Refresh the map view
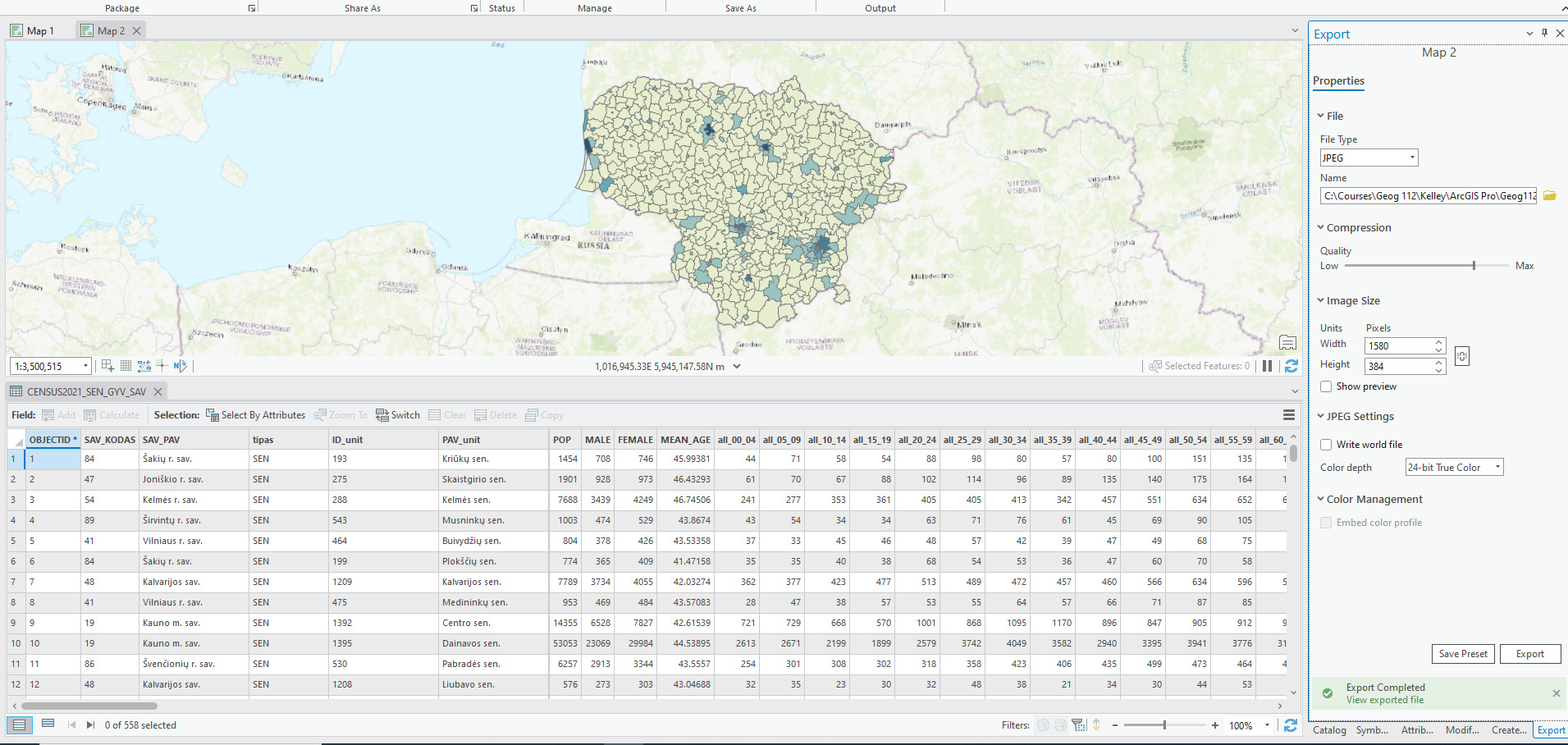 pos(1291,366)
